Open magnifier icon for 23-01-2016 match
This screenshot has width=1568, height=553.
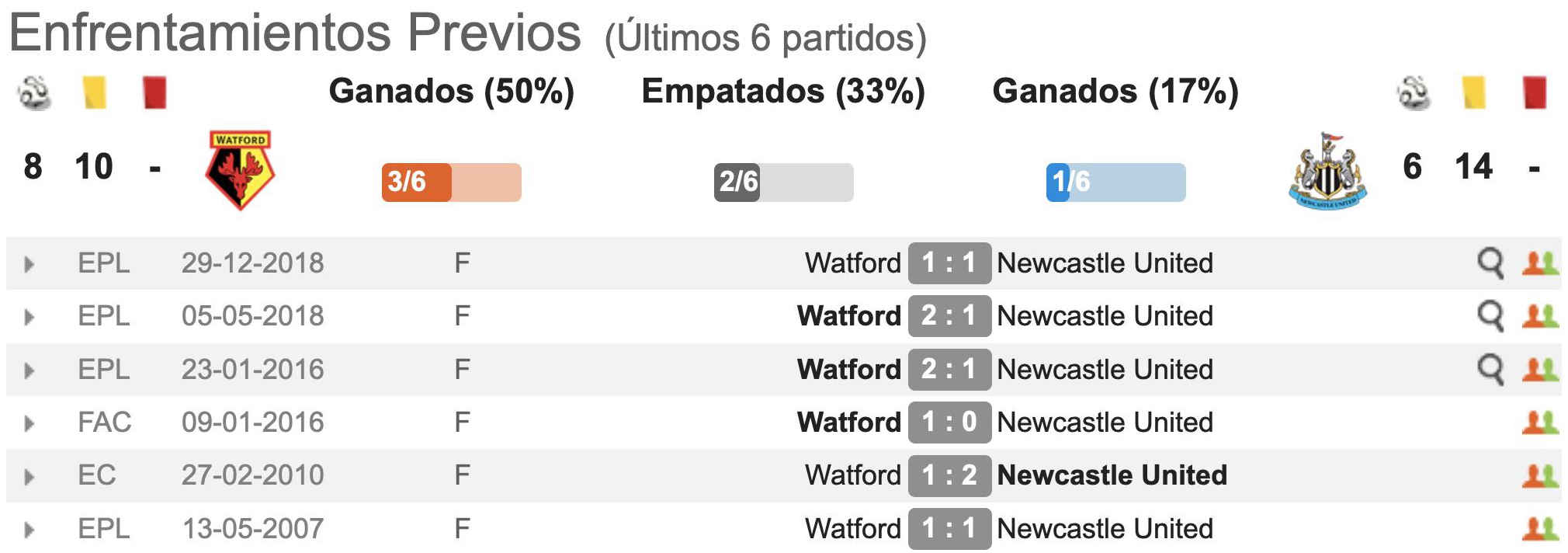click(1490, 370)
